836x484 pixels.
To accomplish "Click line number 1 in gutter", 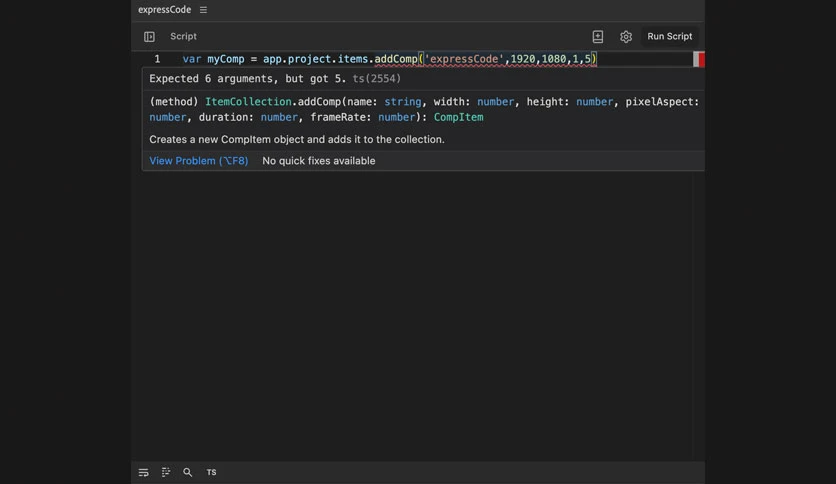I will pyautogui.click(x=157, y=59).
